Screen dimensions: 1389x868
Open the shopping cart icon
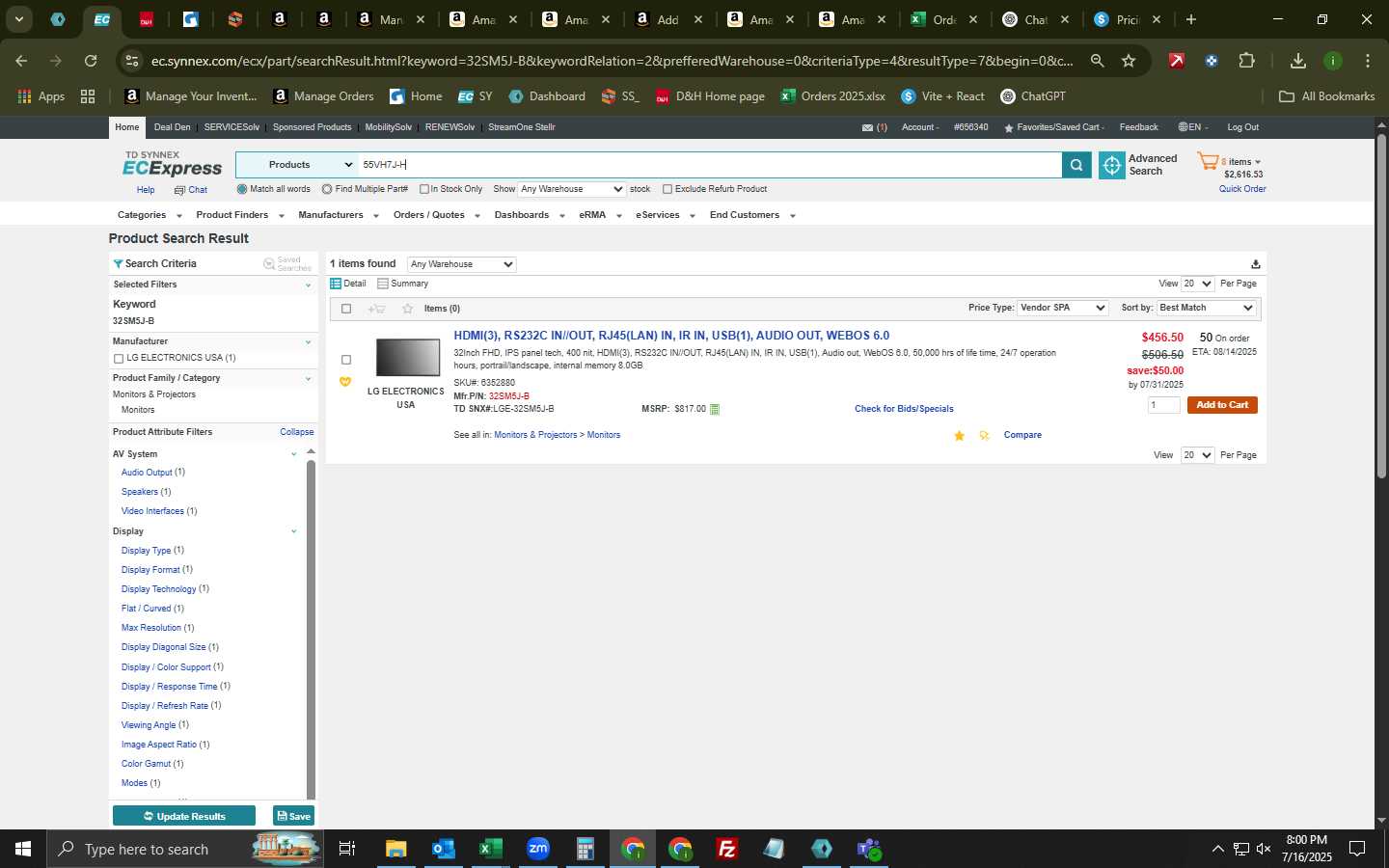click(1208, 161)
